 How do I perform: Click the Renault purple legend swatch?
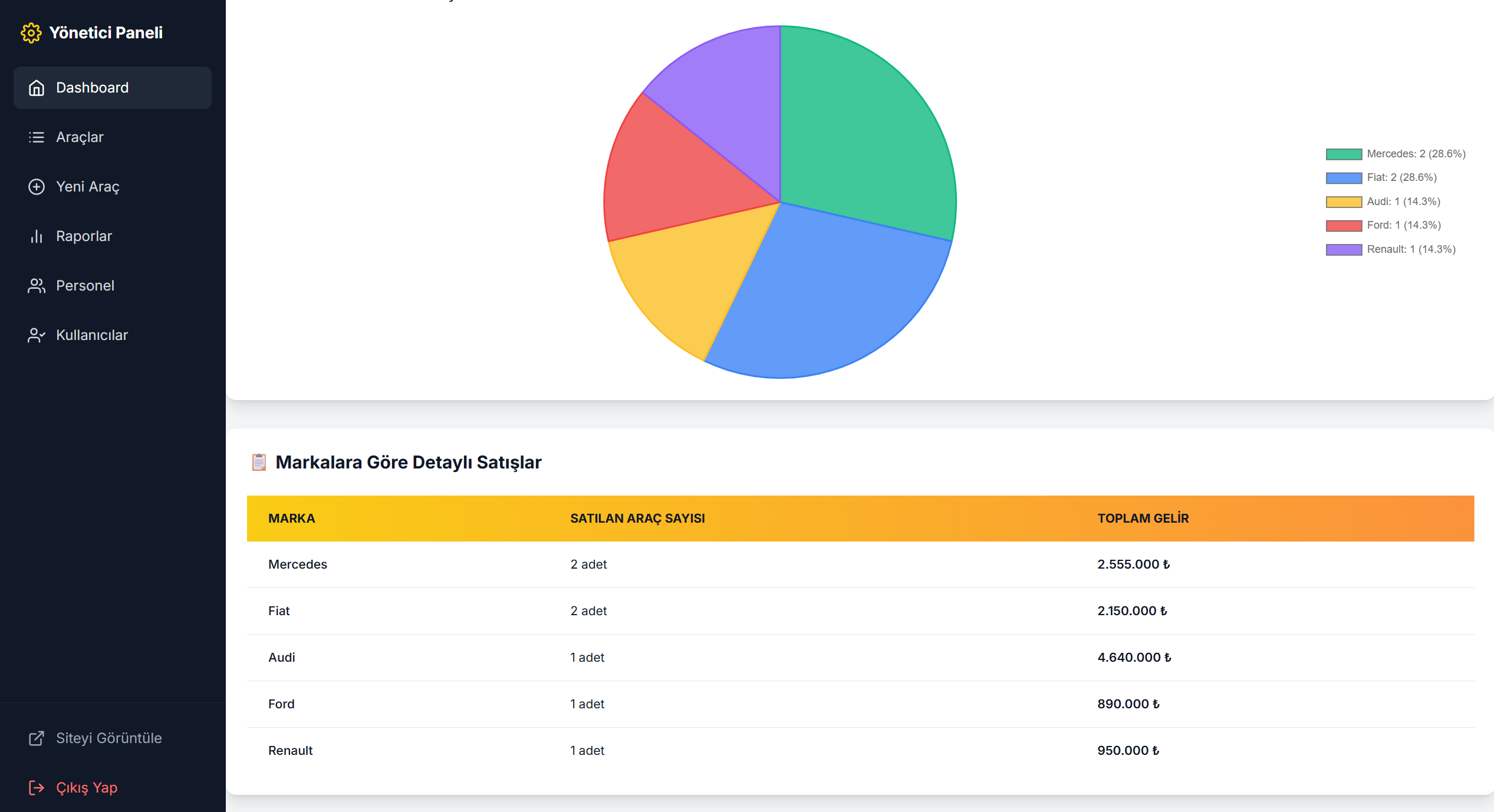coord(1344,249)
